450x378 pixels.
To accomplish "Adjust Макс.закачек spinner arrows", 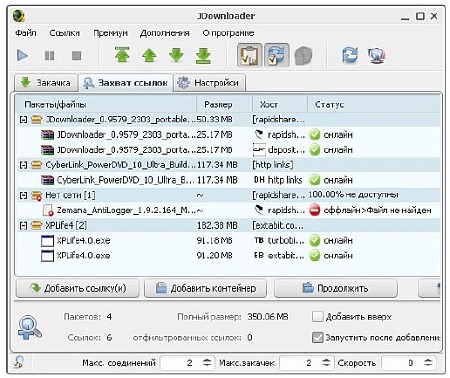I will (x=326, y=363).
